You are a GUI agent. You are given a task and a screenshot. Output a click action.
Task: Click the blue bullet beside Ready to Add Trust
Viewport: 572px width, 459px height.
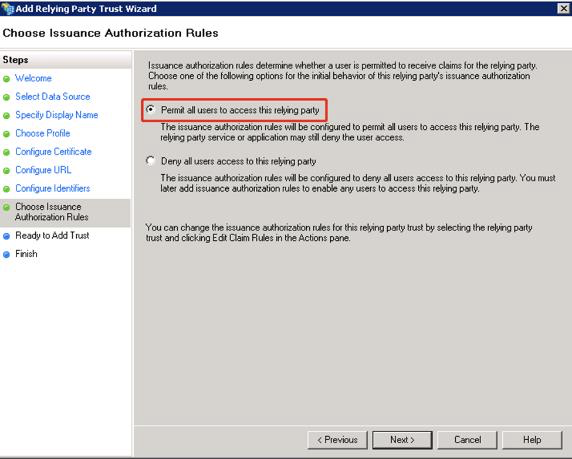[x=6, y=236]
